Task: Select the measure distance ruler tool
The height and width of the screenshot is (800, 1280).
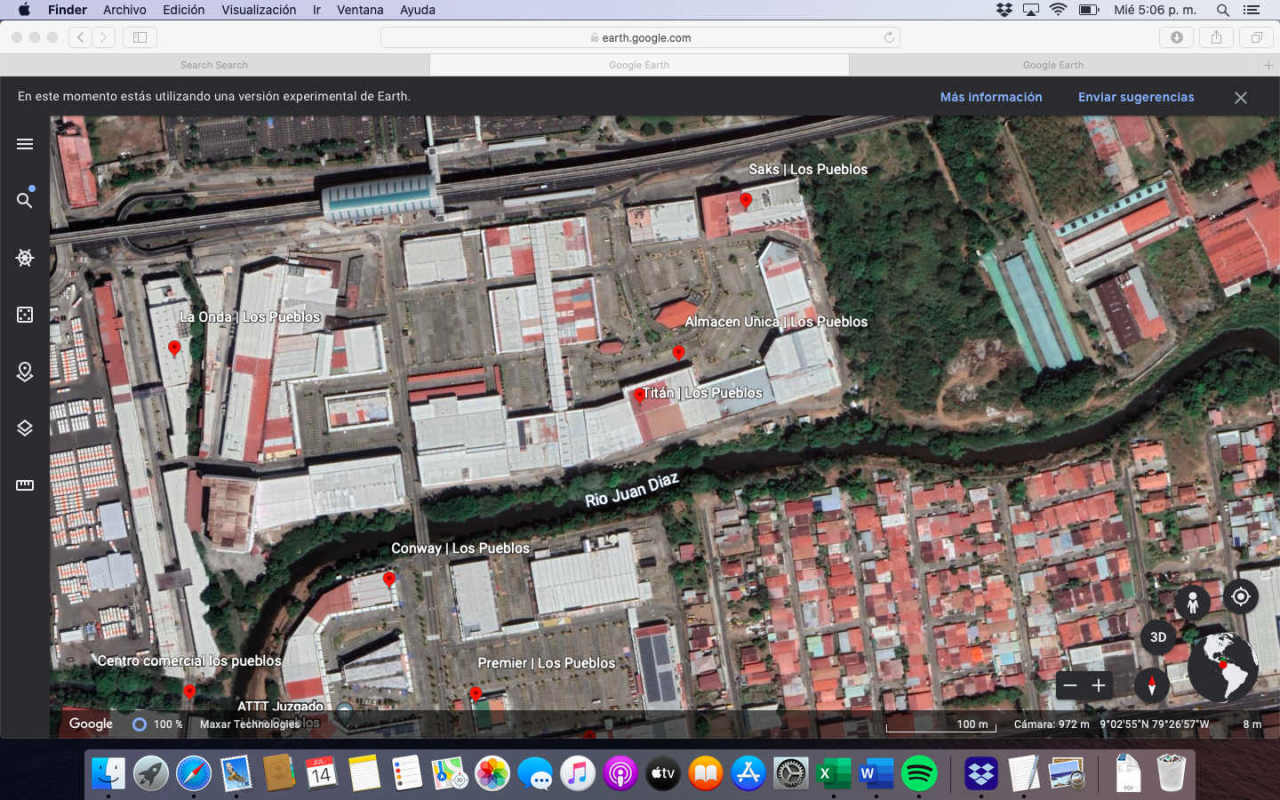Action: [x=24, y=485]
